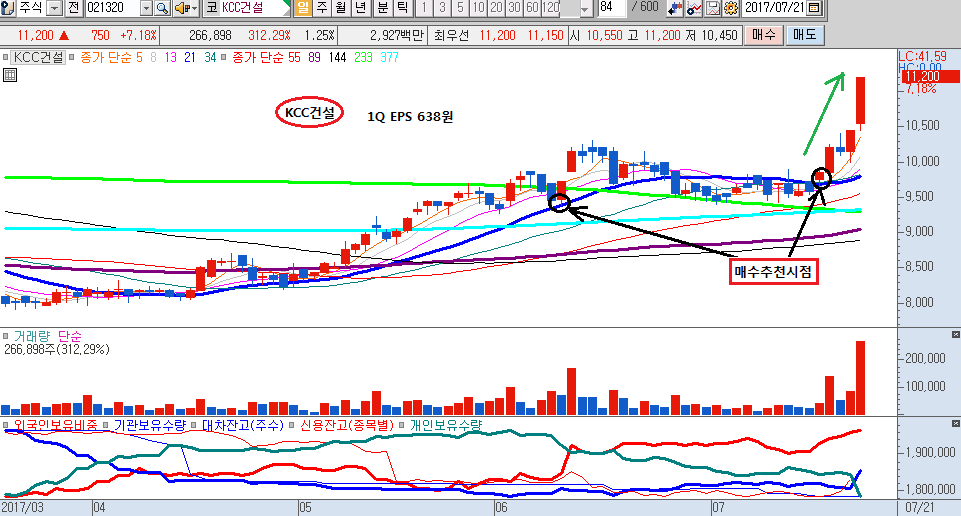961x516 pixels.
Task: Select the 30 period interval button
Action: [515, 8]
